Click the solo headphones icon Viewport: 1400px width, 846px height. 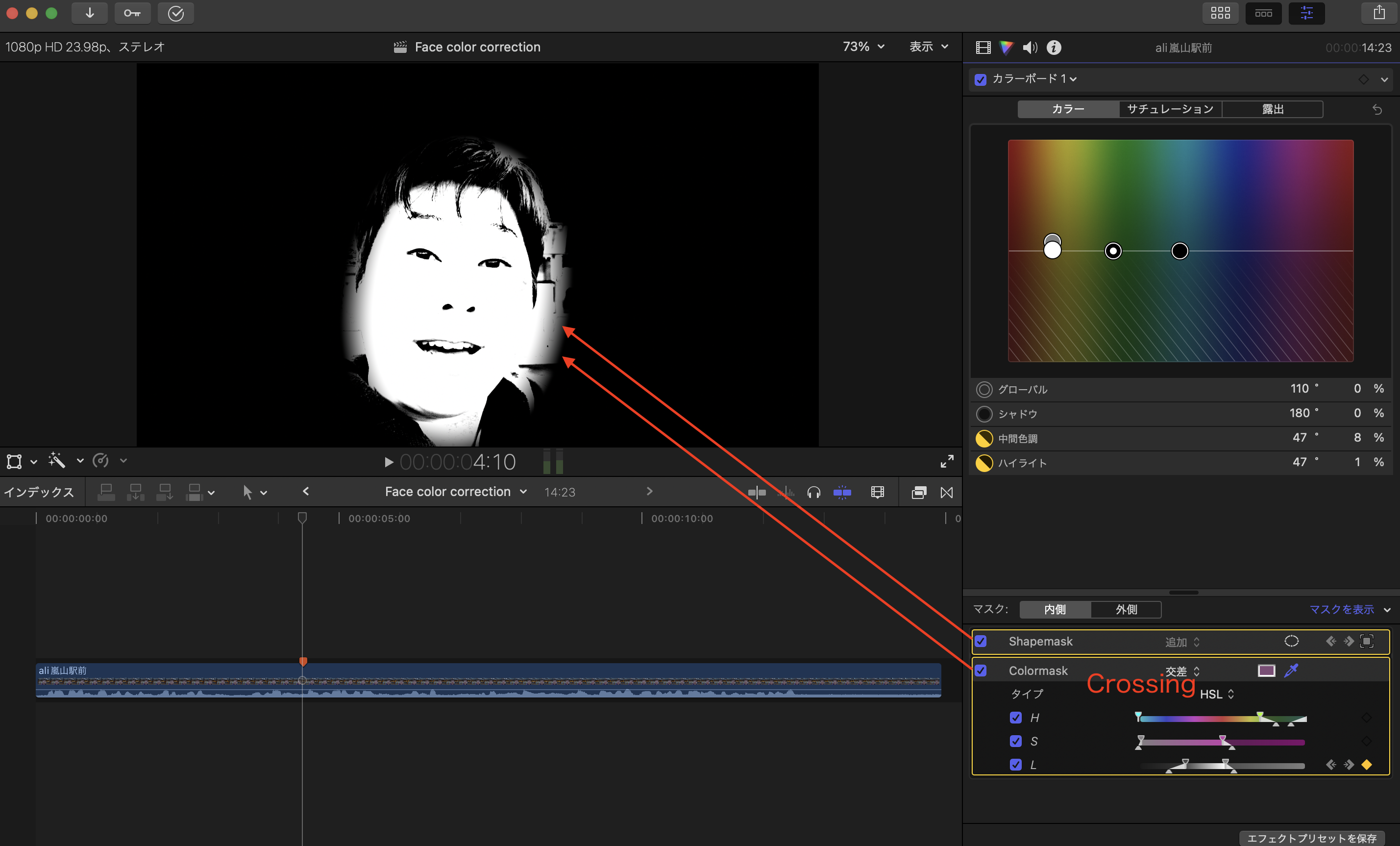pos(813,492)
